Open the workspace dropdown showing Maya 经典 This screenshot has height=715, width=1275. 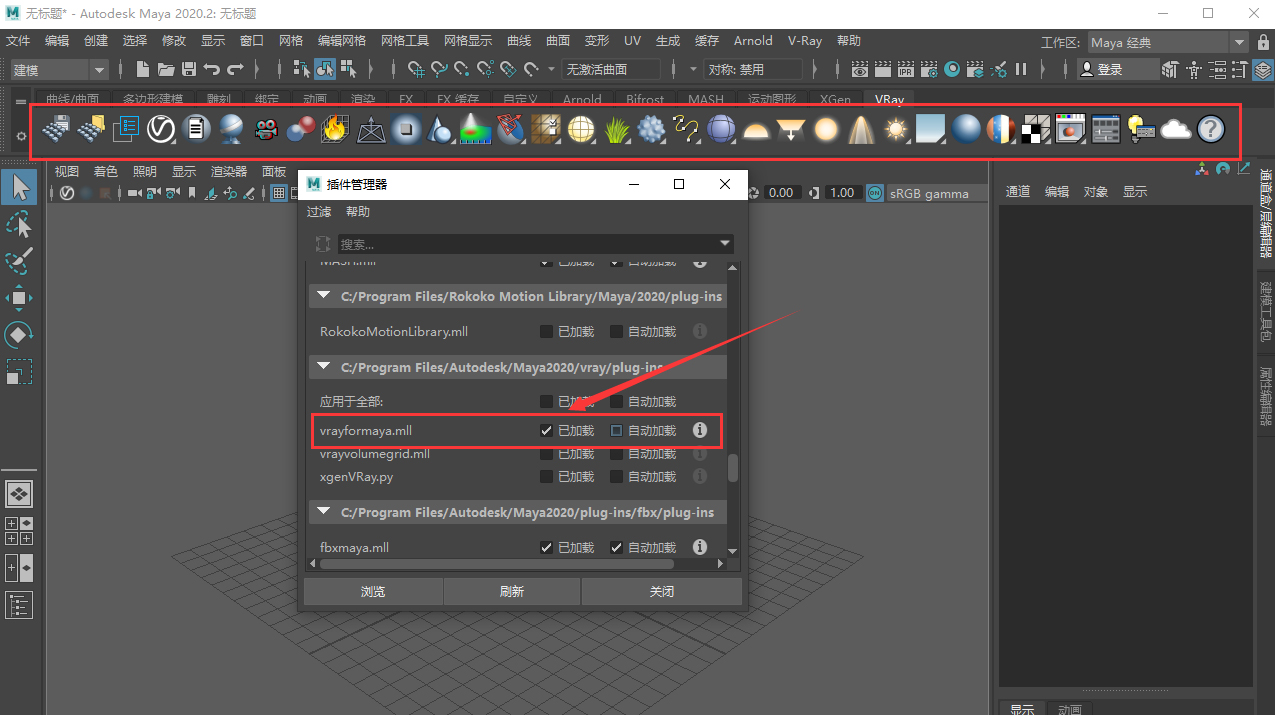(1167, 42)
